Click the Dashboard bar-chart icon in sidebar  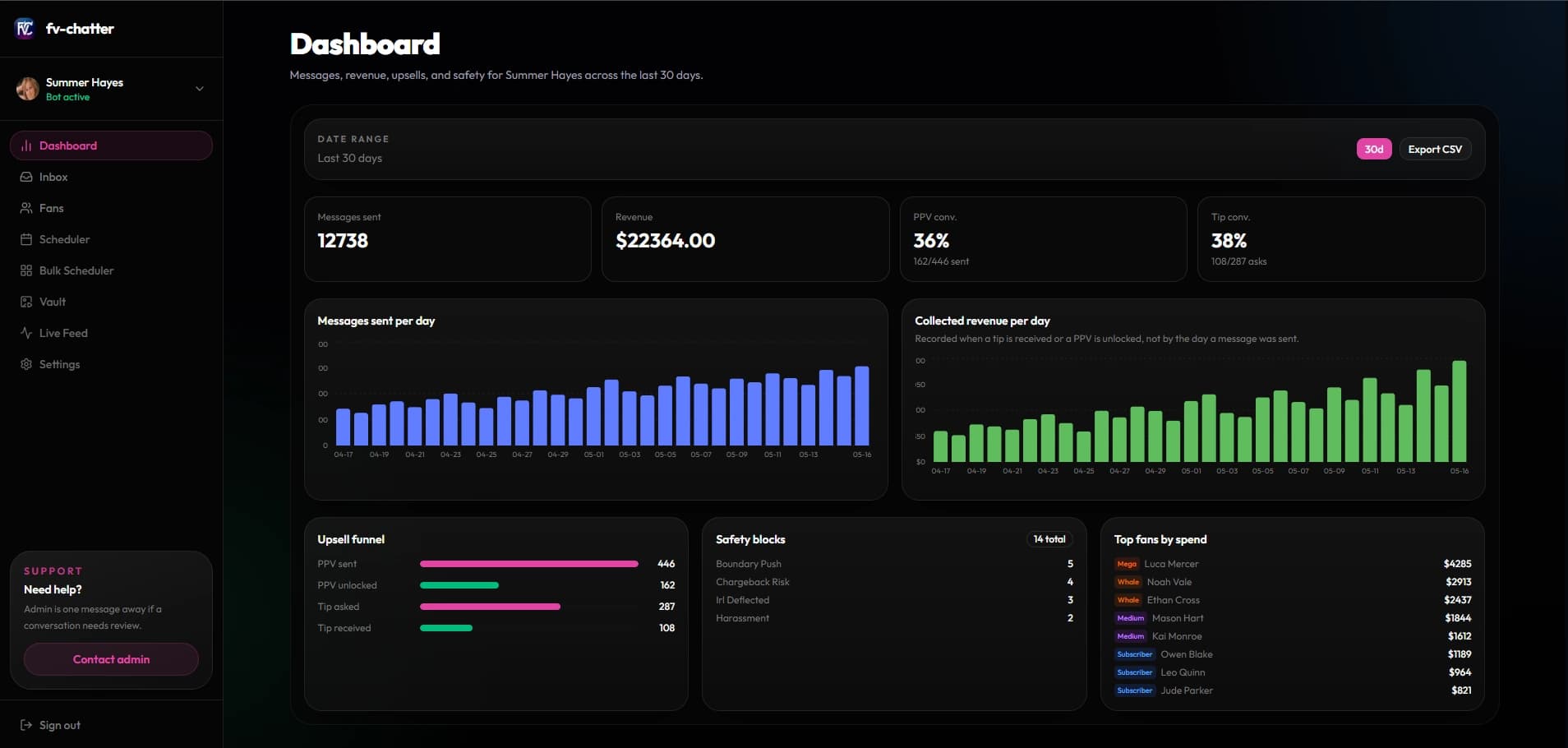[x=26, y=145]
